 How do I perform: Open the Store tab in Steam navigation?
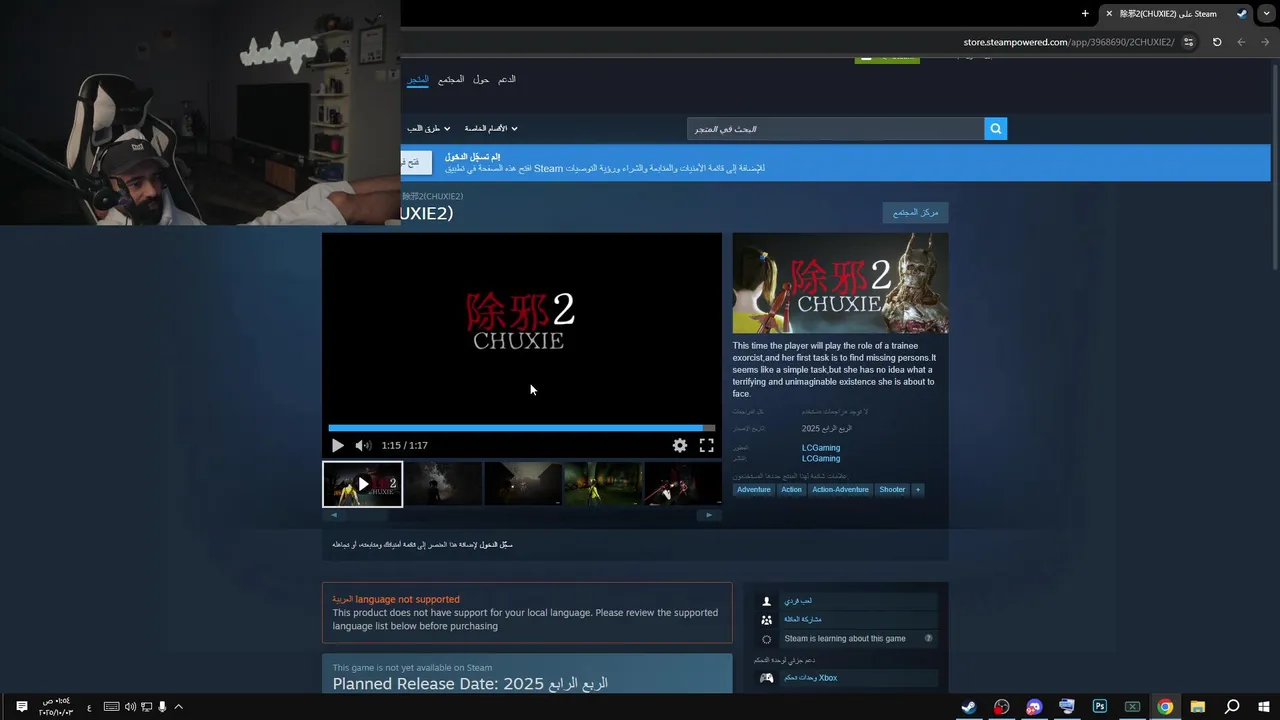click(x=418, y=79)
